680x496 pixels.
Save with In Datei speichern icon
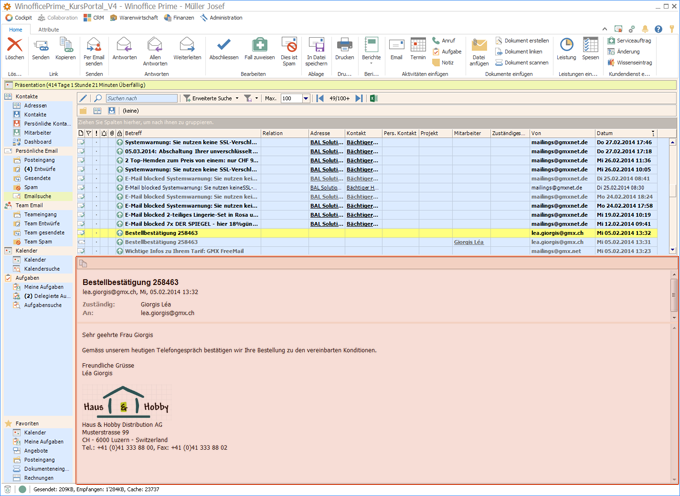click(316, 45)
